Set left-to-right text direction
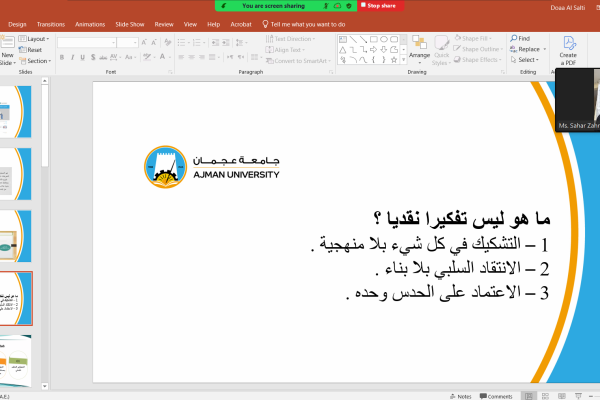This screenshot has width=600, height=400. pos(230,57)
